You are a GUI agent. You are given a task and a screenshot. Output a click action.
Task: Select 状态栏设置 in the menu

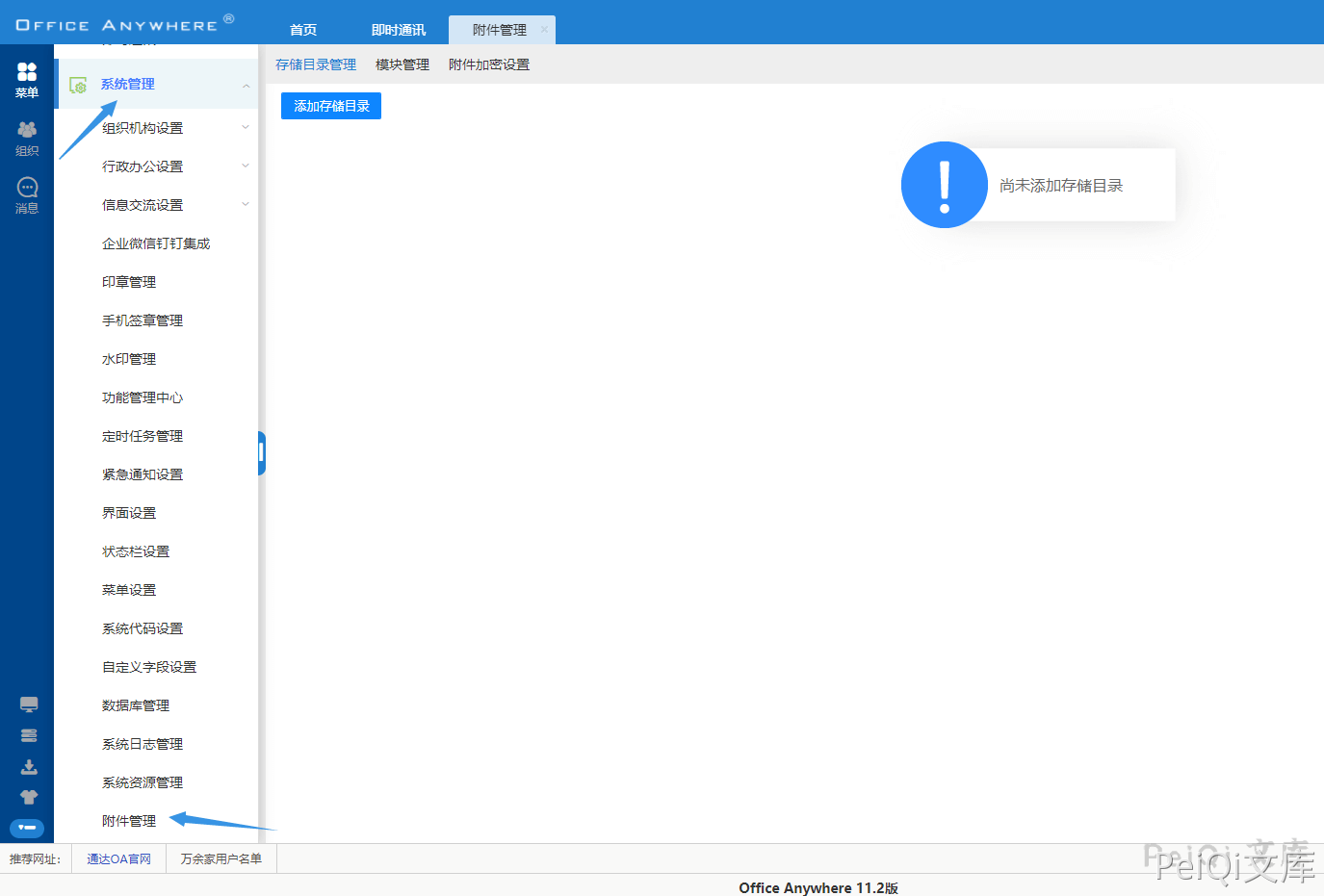(x=136, y=551)
